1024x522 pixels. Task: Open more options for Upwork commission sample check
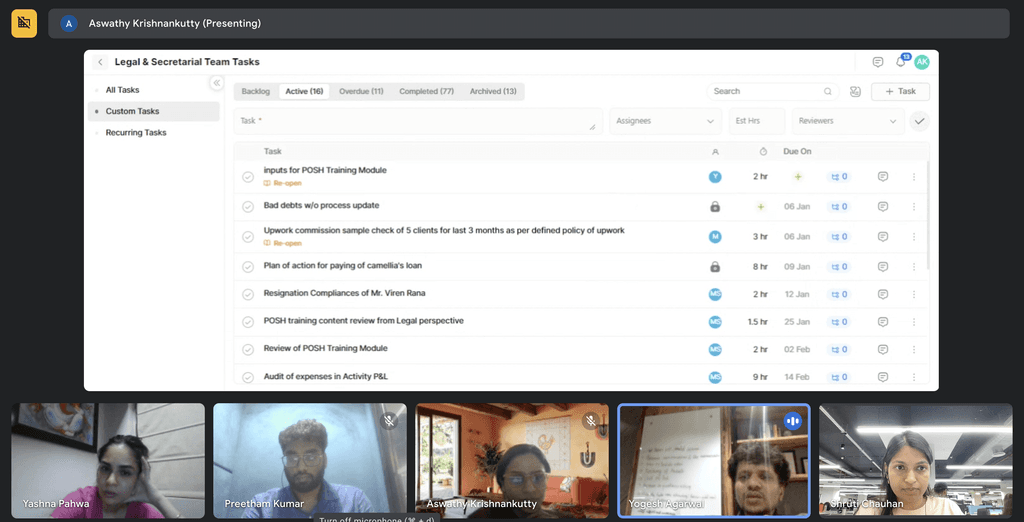(914, 237)
